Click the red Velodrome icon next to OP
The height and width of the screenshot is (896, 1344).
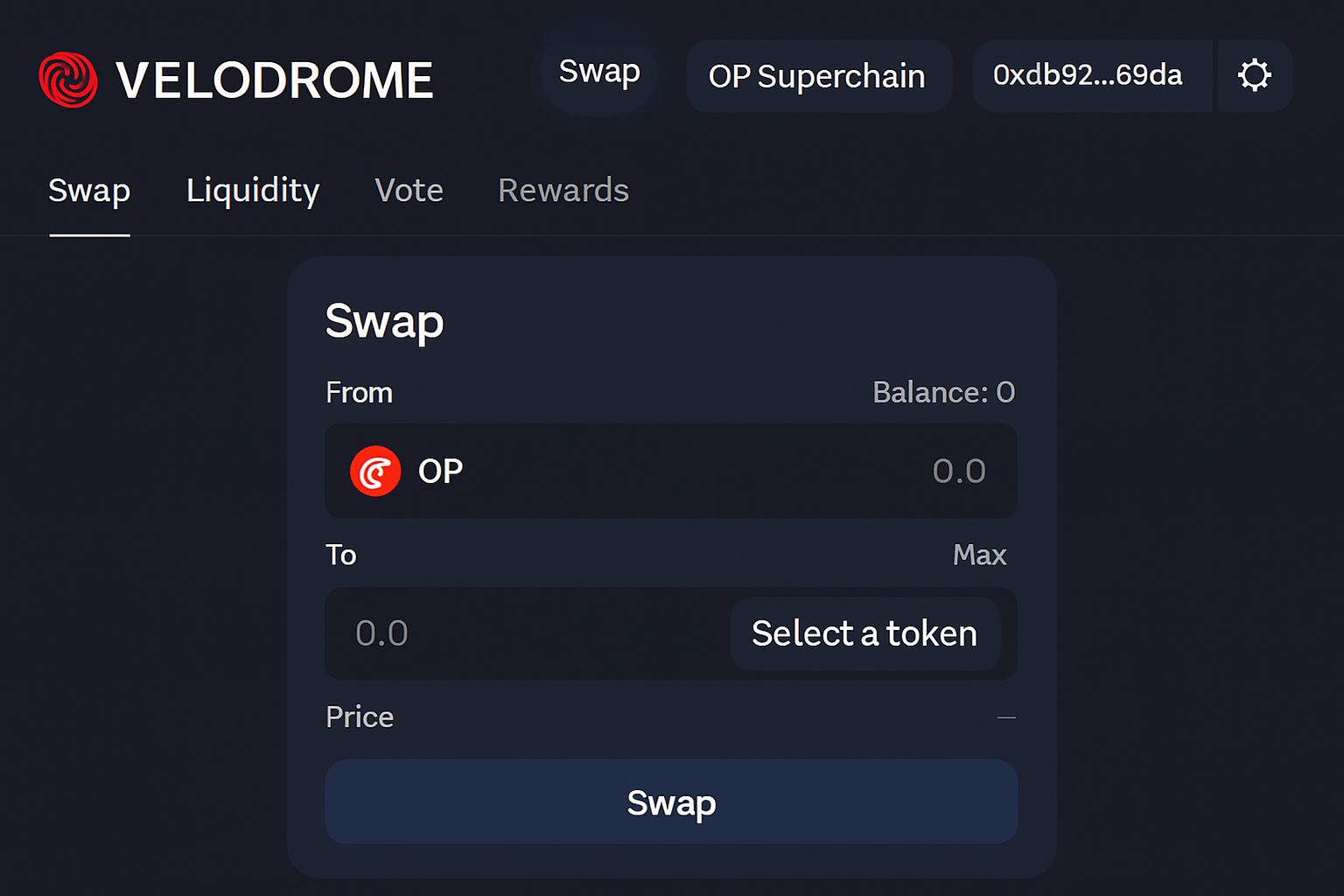pos(375,471)
